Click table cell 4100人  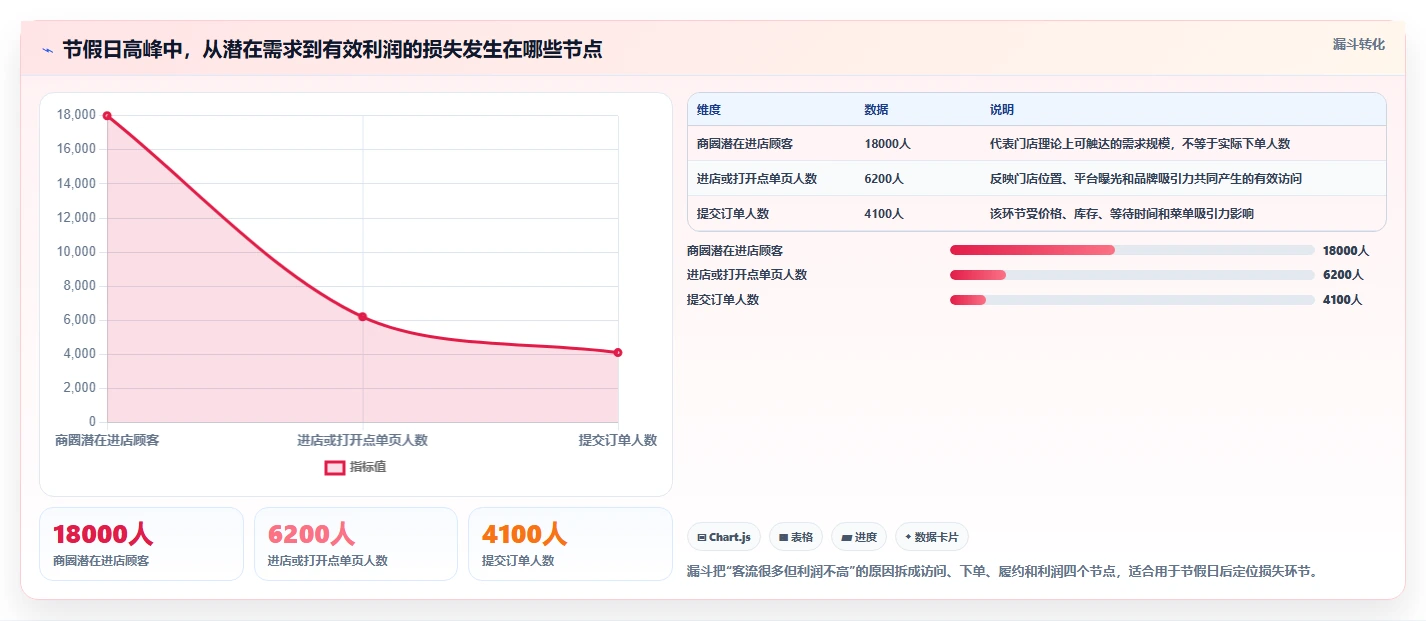coord(884,214)
